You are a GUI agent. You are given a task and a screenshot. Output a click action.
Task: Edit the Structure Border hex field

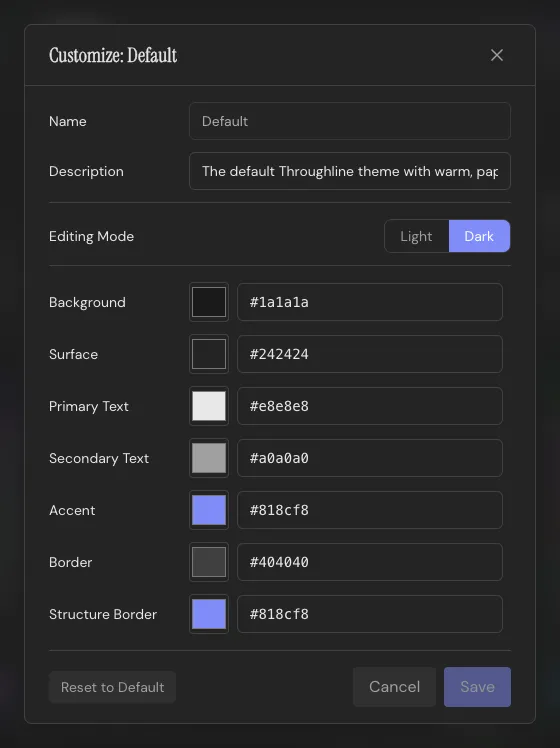point(370,614)
